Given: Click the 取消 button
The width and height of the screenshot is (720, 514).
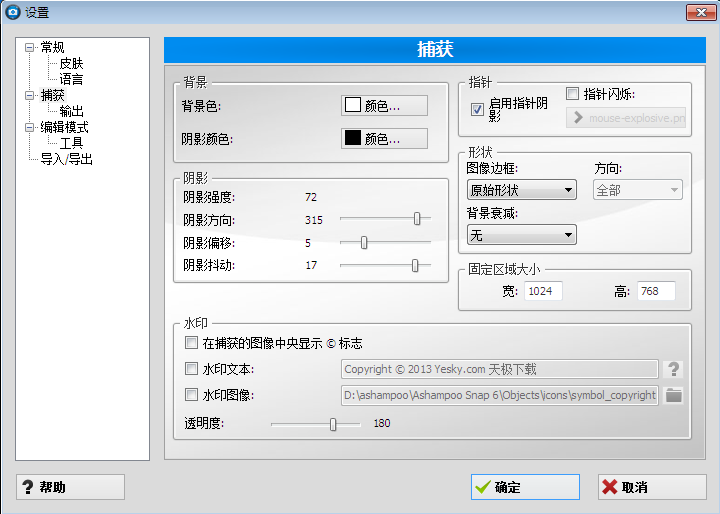Looking at the screenshot, I should [x=651, y=487].
